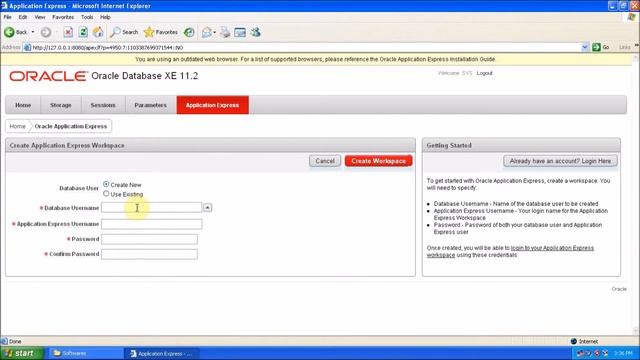640x360 pixels.
Task: Focus the Password input field
Action: (149, 239)
